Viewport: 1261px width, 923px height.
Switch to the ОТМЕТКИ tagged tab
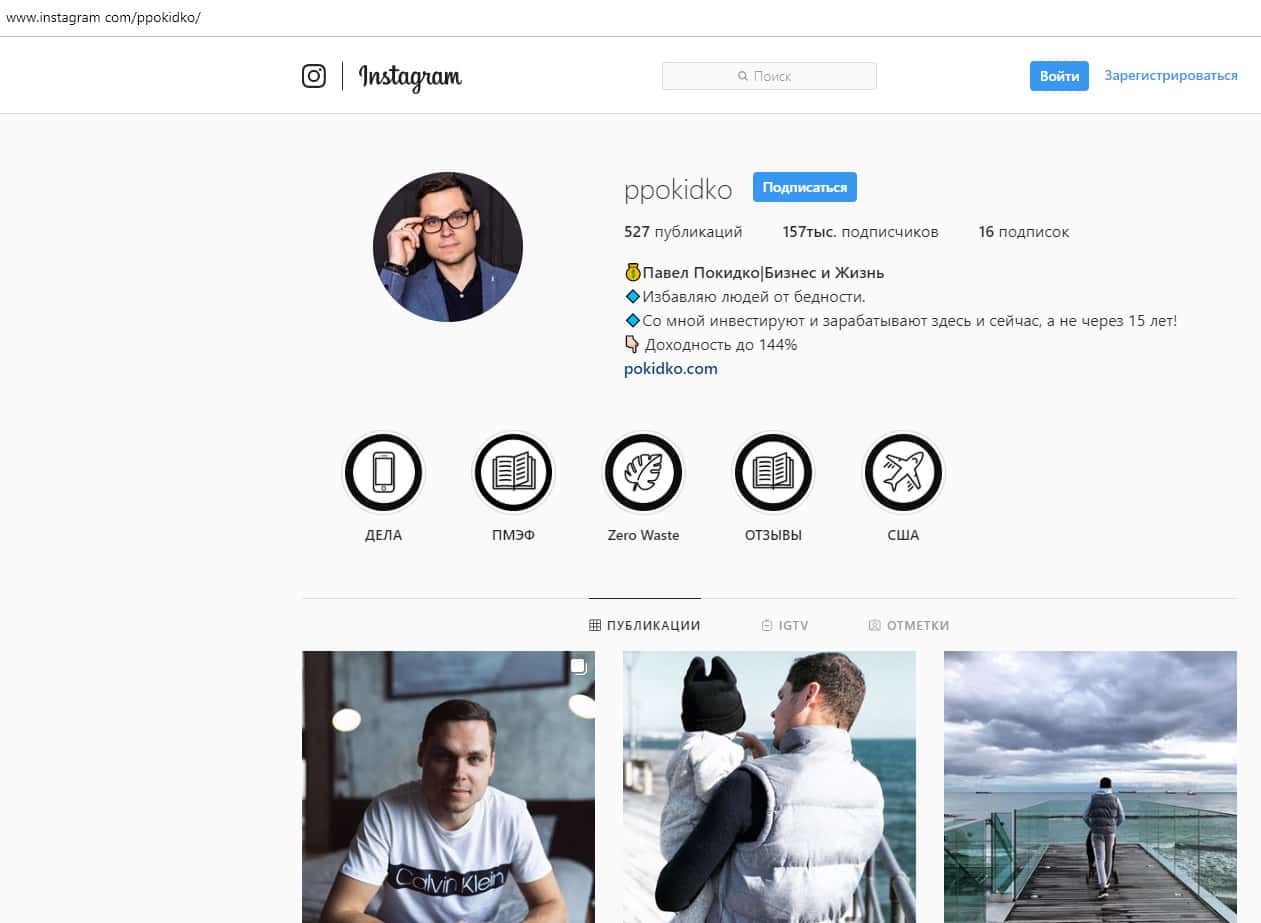click(909, 625)
